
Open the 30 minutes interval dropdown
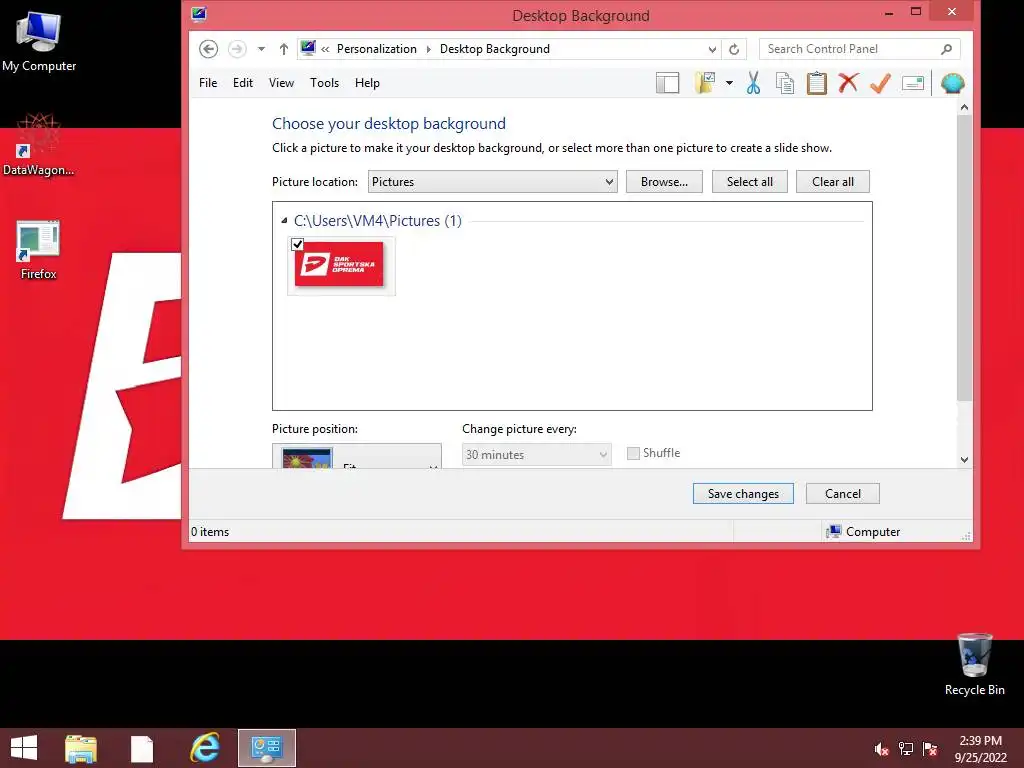[x=537, y=455]
